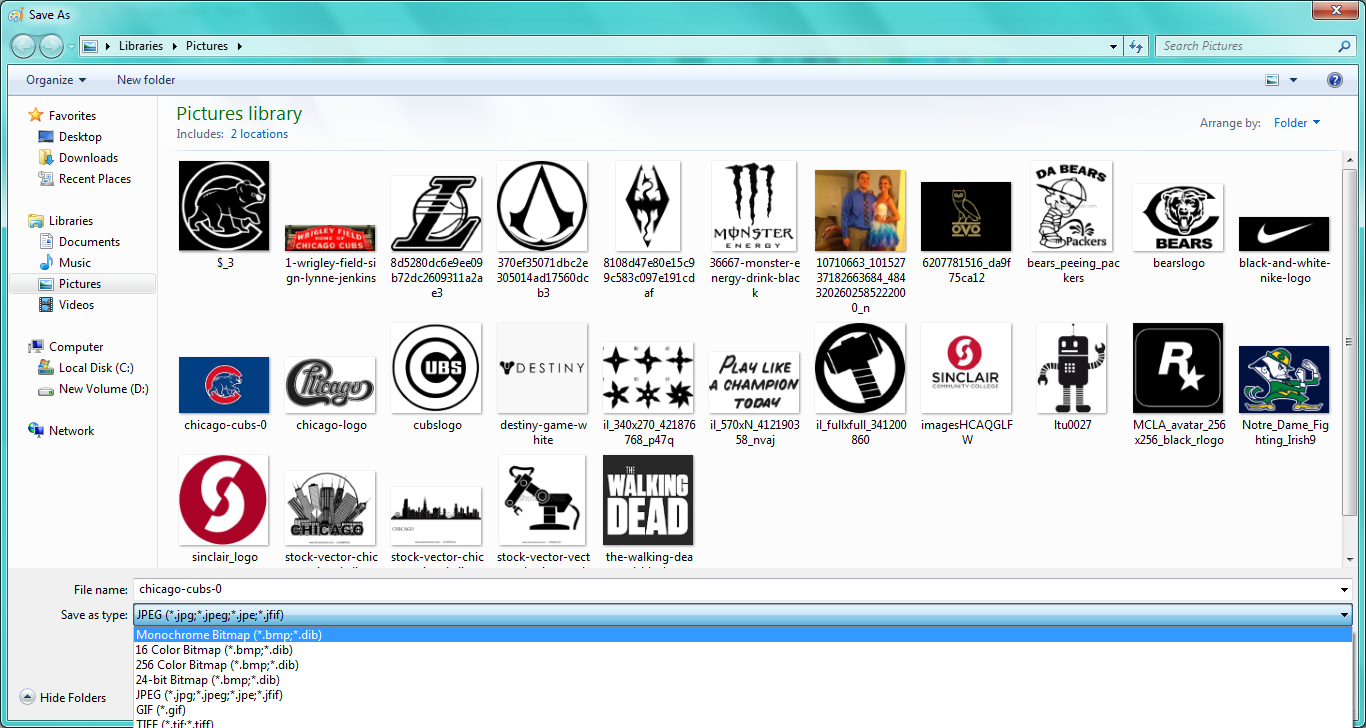Click the refresh button beside address bar
This screenshot has width=1366, height=728.
coord(1136,46)
